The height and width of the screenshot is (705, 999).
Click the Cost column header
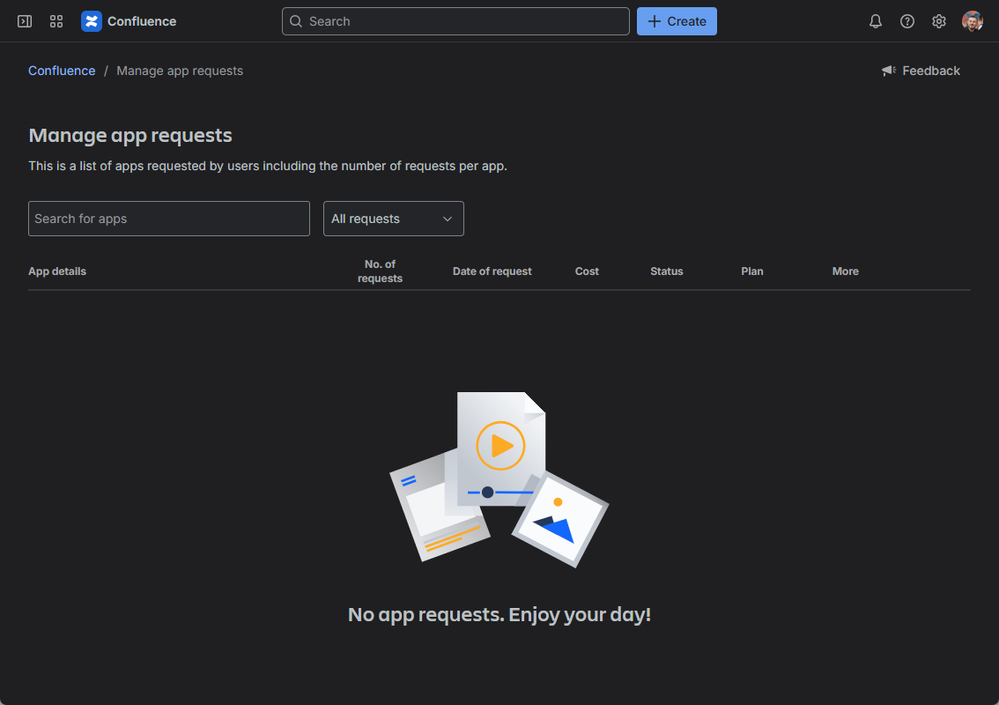pyautogui.click(x=587, y=271)
